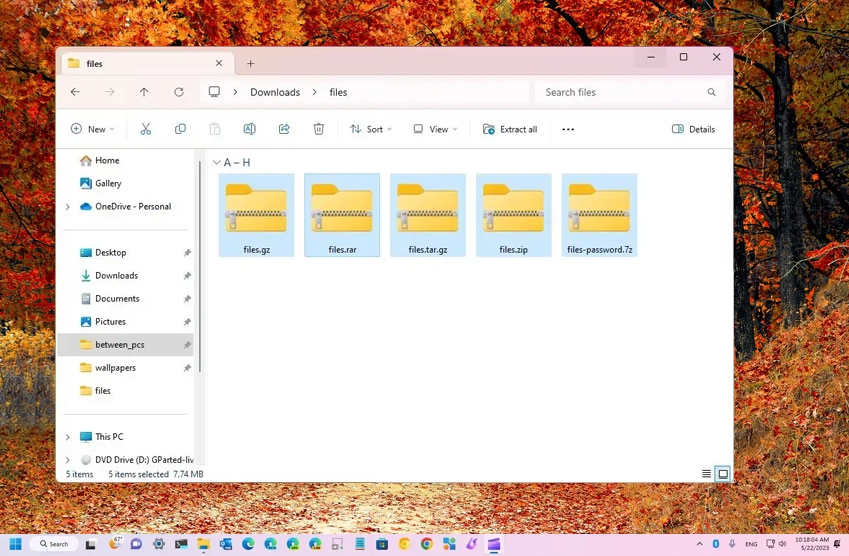Toggle the Details pane

[693, 129]
